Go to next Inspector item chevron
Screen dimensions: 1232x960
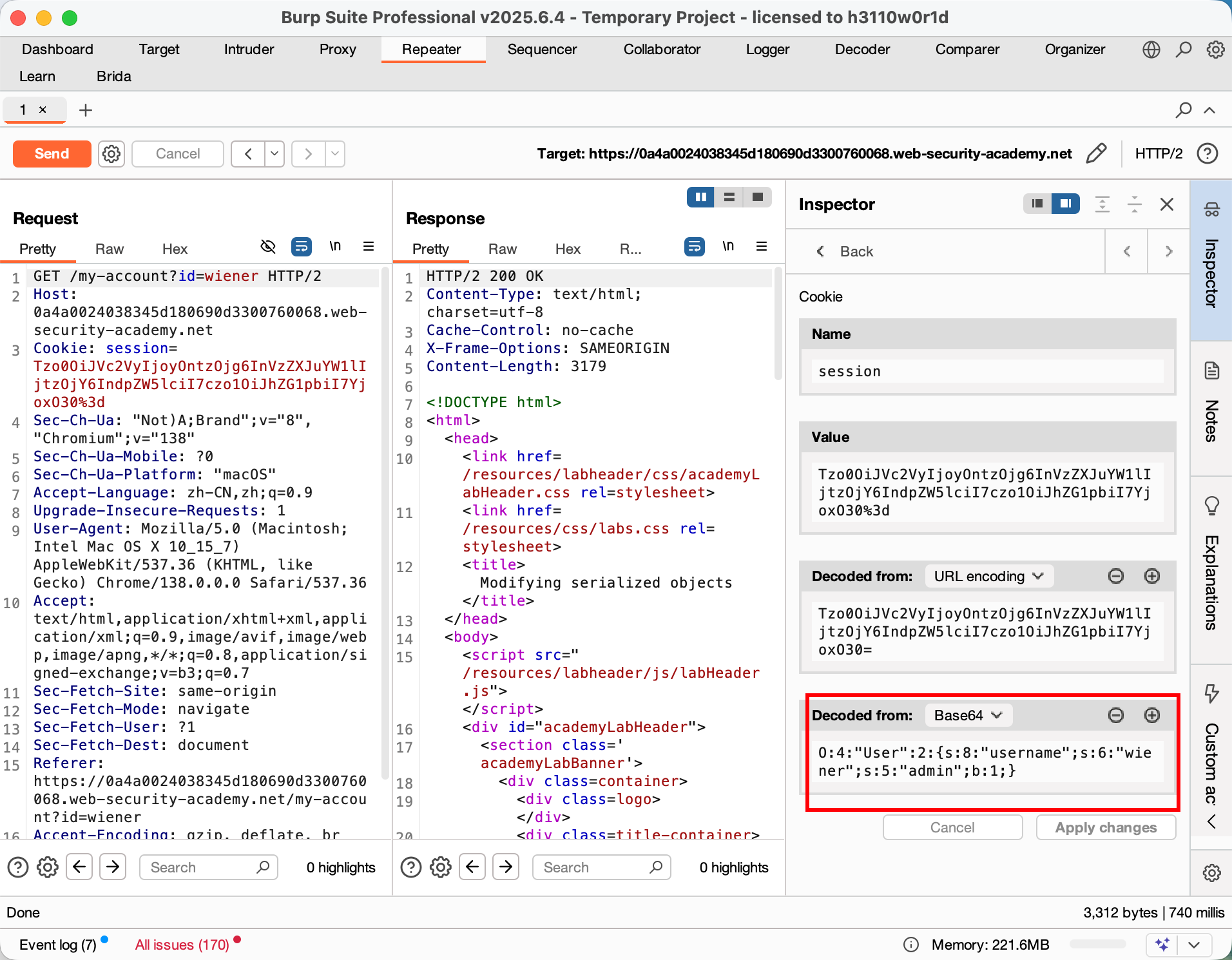(1169, 251)
